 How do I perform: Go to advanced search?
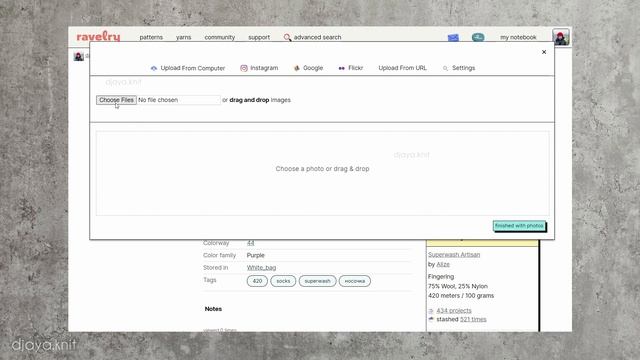[317, 37]
